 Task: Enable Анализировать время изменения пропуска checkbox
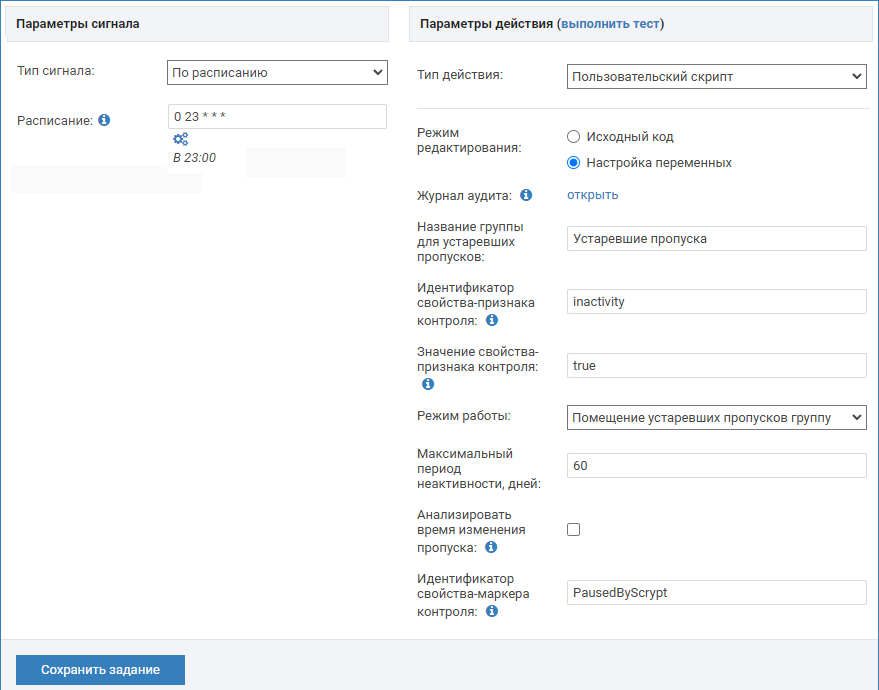click(574, 530)
